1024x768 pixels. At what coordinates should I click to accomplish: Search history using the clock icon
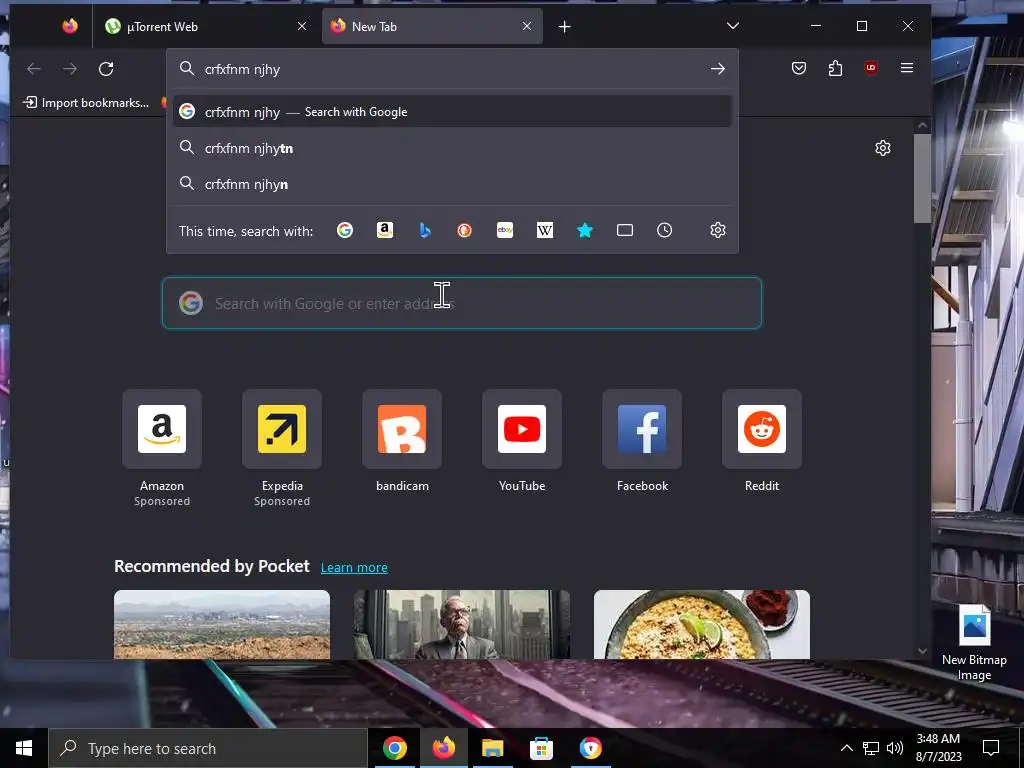point(664,230)
